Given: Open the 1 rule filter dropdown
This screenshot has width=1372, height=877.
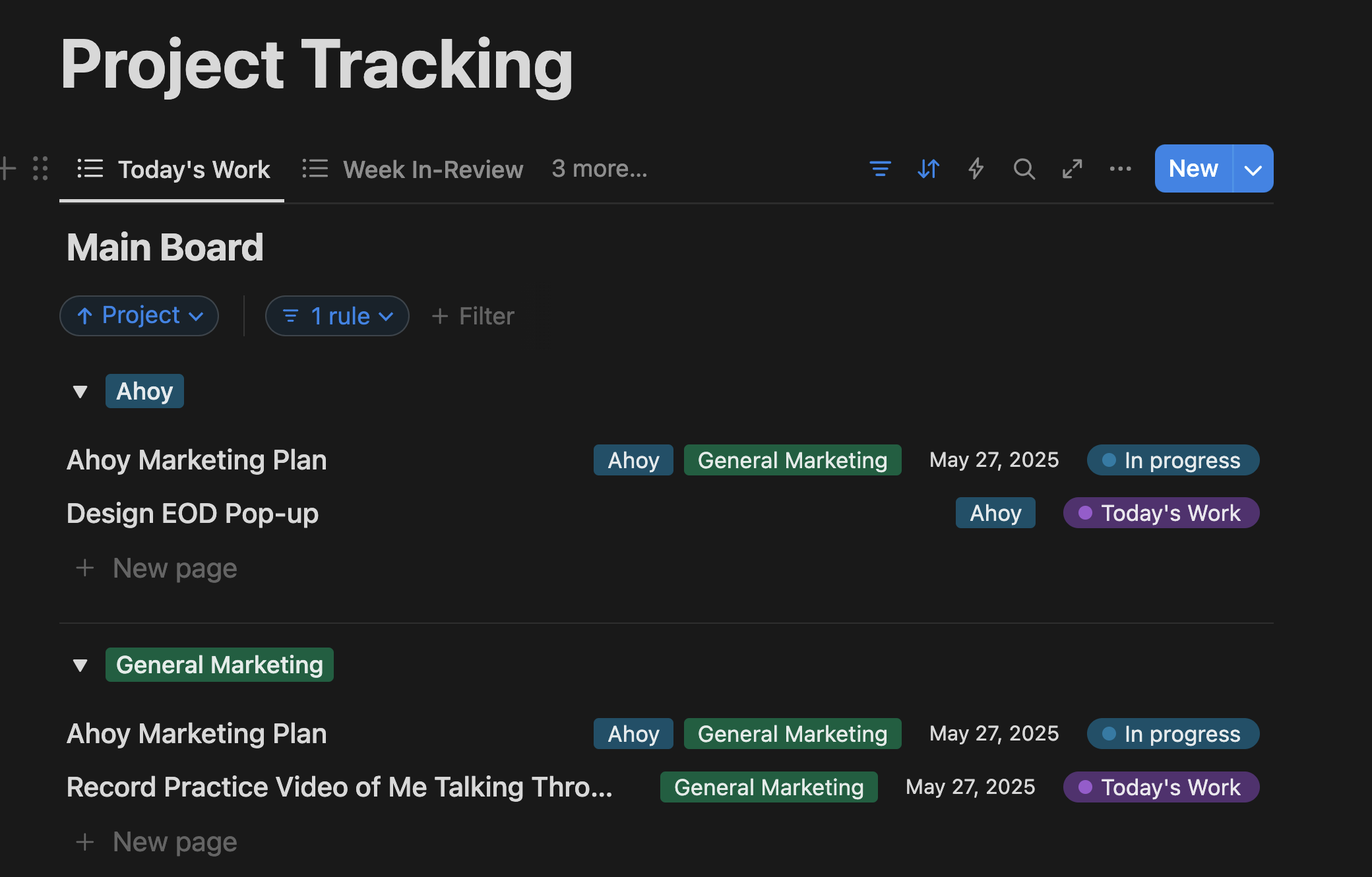Looking at the screenshot, I should 337,316.
